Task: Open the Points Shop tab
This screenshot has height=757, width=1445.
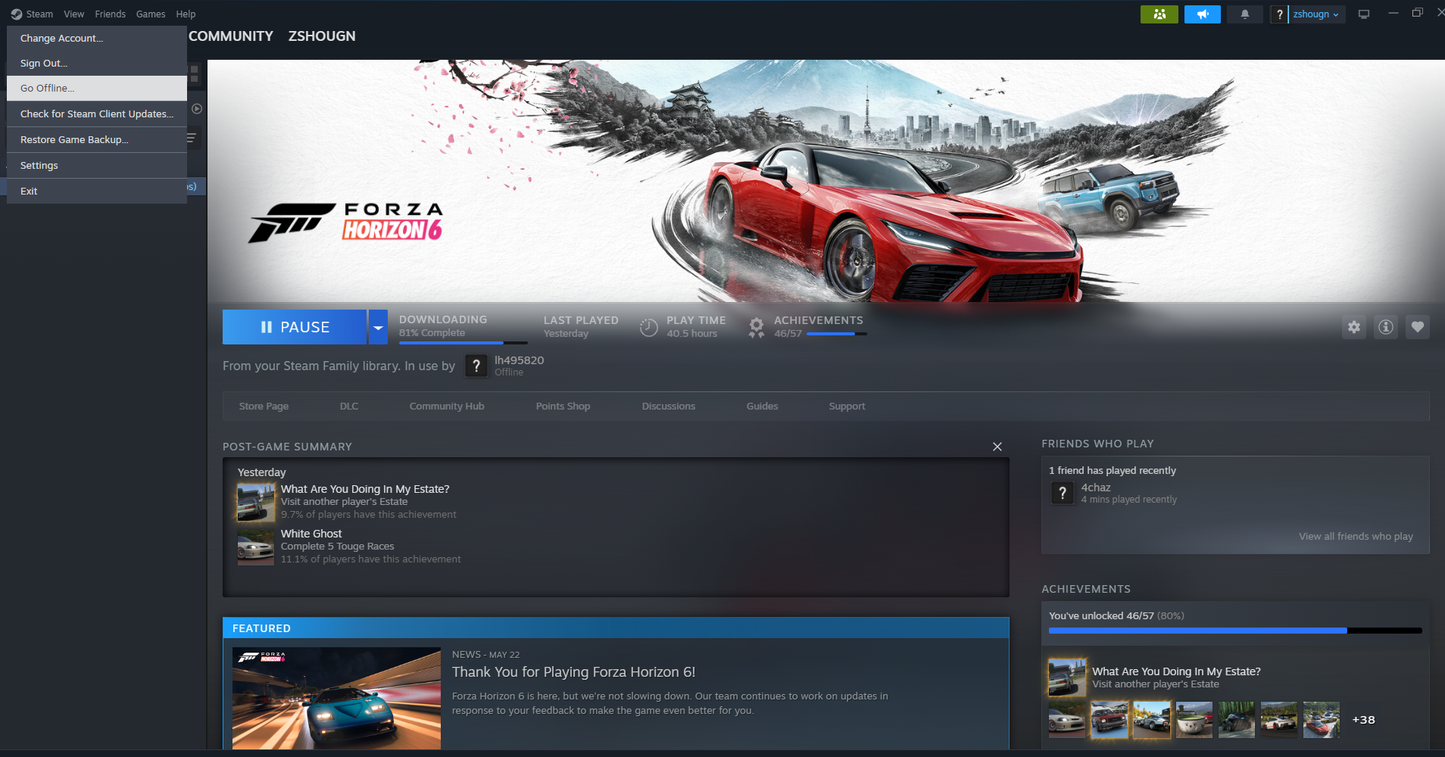Action: click(x=563, y=406)
